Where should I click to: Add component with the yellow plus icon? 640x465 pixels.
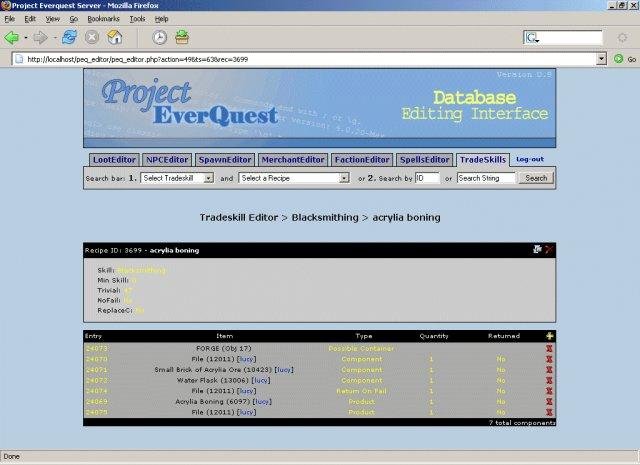pos(549,336)
